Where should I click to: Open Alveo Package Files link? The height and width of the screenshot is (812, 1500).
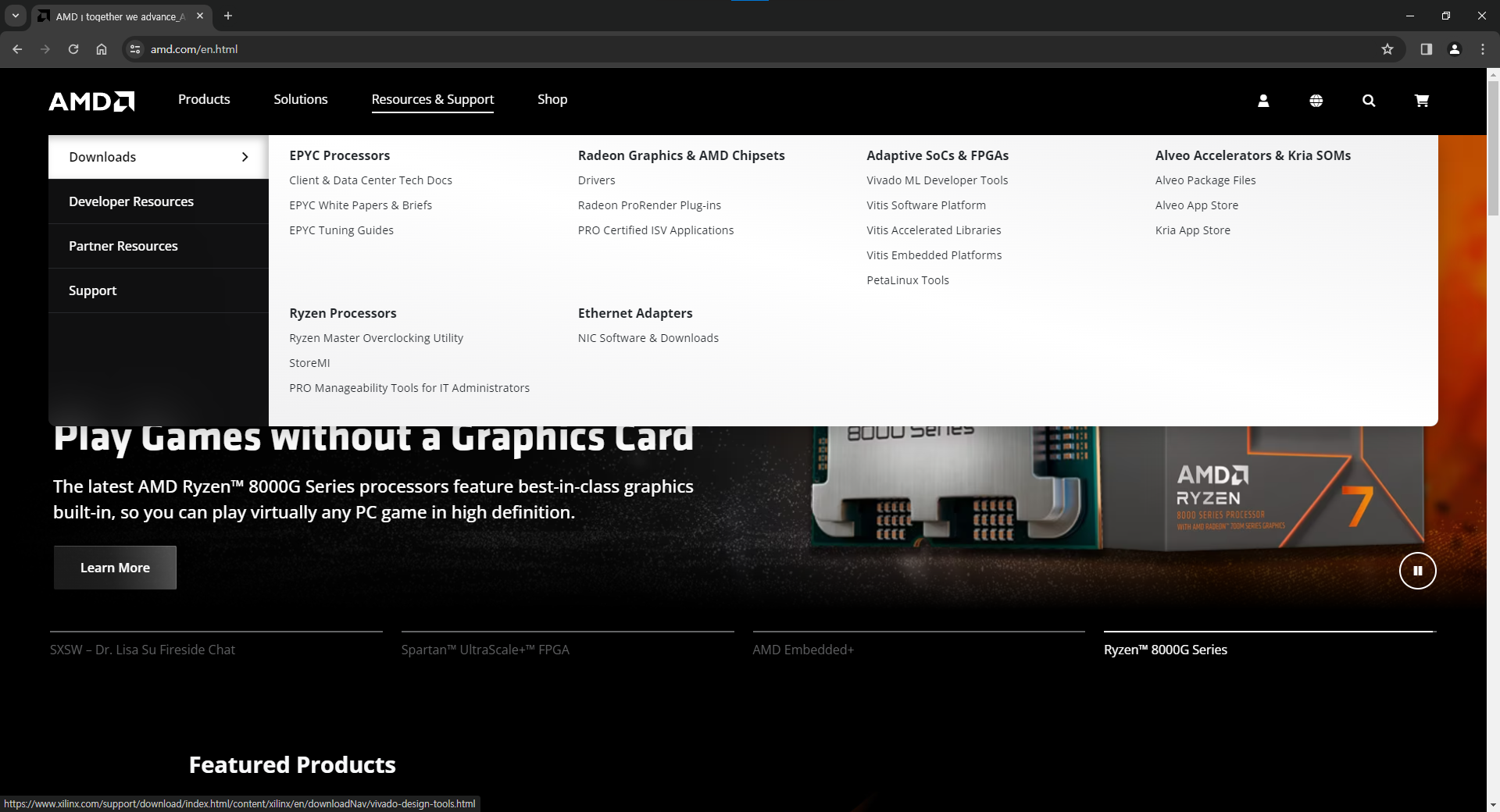[x=1205, y=180]
